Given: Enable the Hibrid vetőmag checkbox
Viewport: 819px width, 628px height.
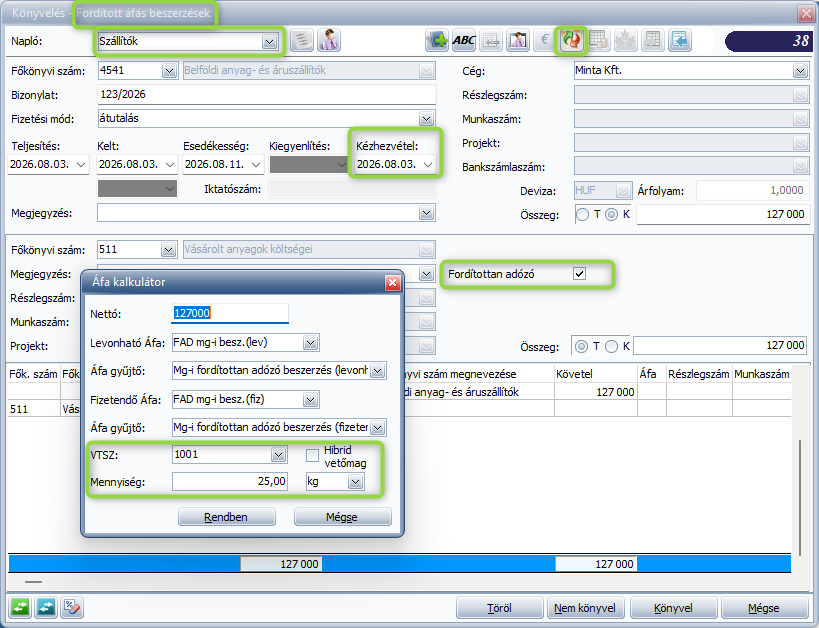Looking at the screenshot, I should (312, 455).
